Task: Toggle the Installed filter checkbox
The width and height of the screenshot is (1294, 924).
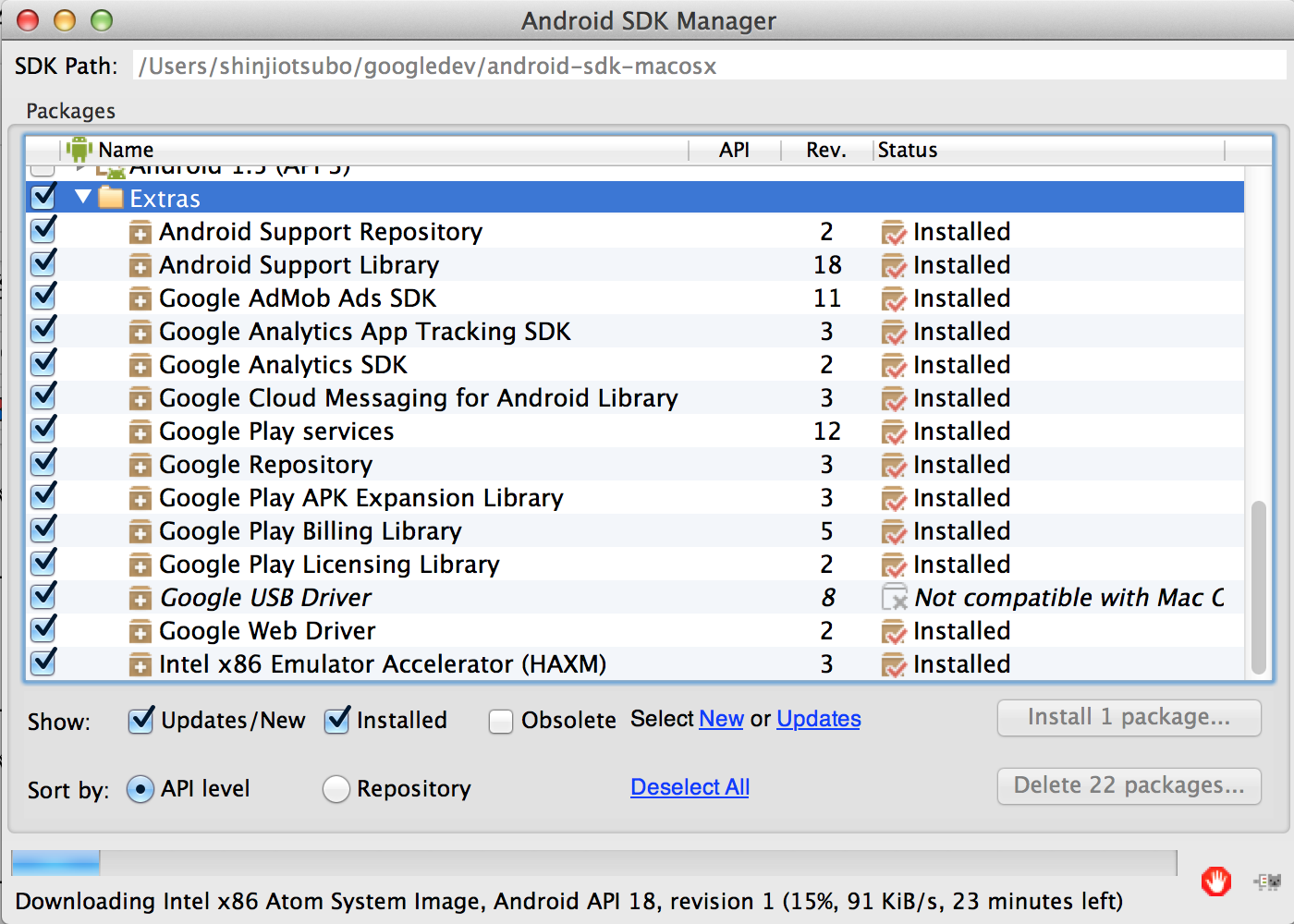Action: point(337,720)
